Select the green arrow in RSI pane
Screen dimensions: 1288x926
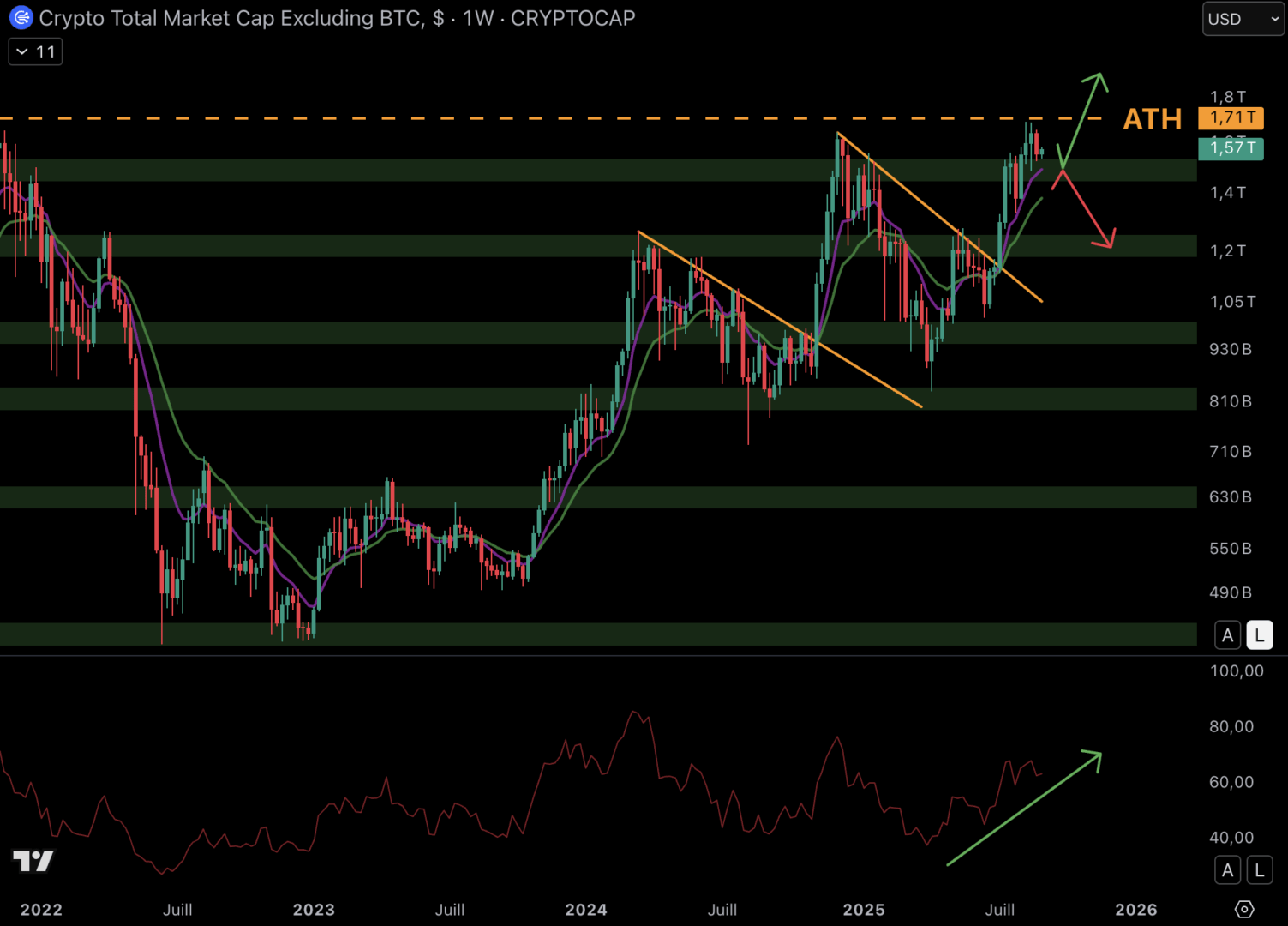coord(1024,809)
